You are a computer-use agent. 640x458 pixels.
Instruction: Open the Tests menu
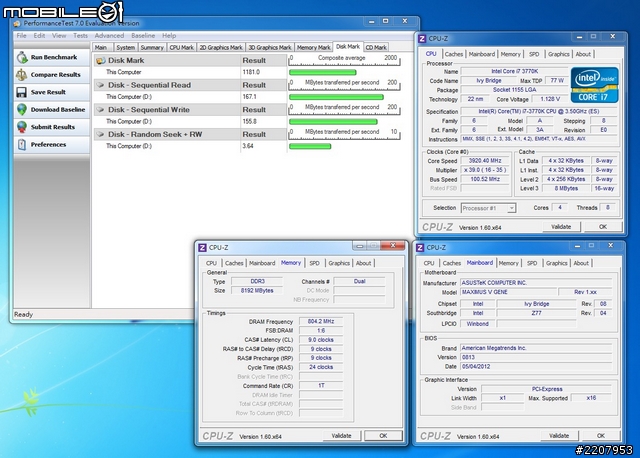(x=80, y=36)
